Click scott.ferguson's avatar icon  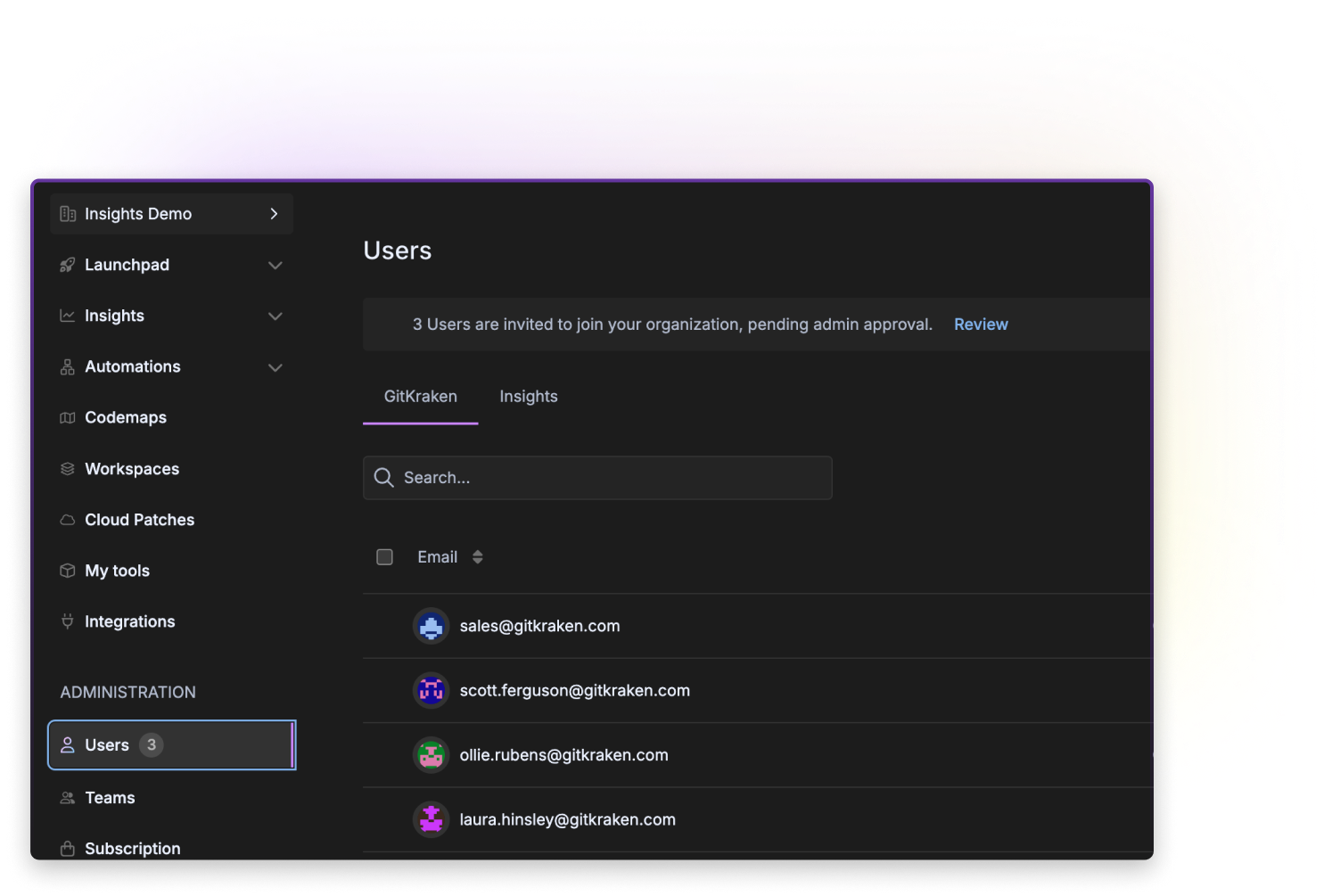tap(432, 690)
